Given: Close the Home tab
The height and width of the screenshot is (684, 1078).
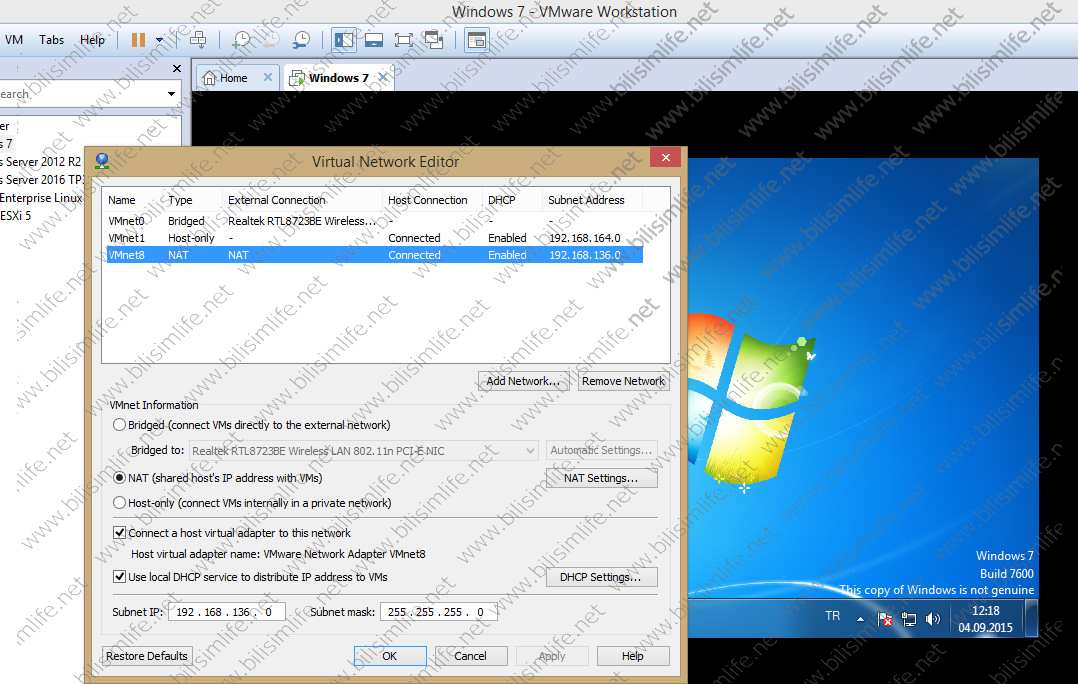Looking at the screenshot, I should point(268,78).
